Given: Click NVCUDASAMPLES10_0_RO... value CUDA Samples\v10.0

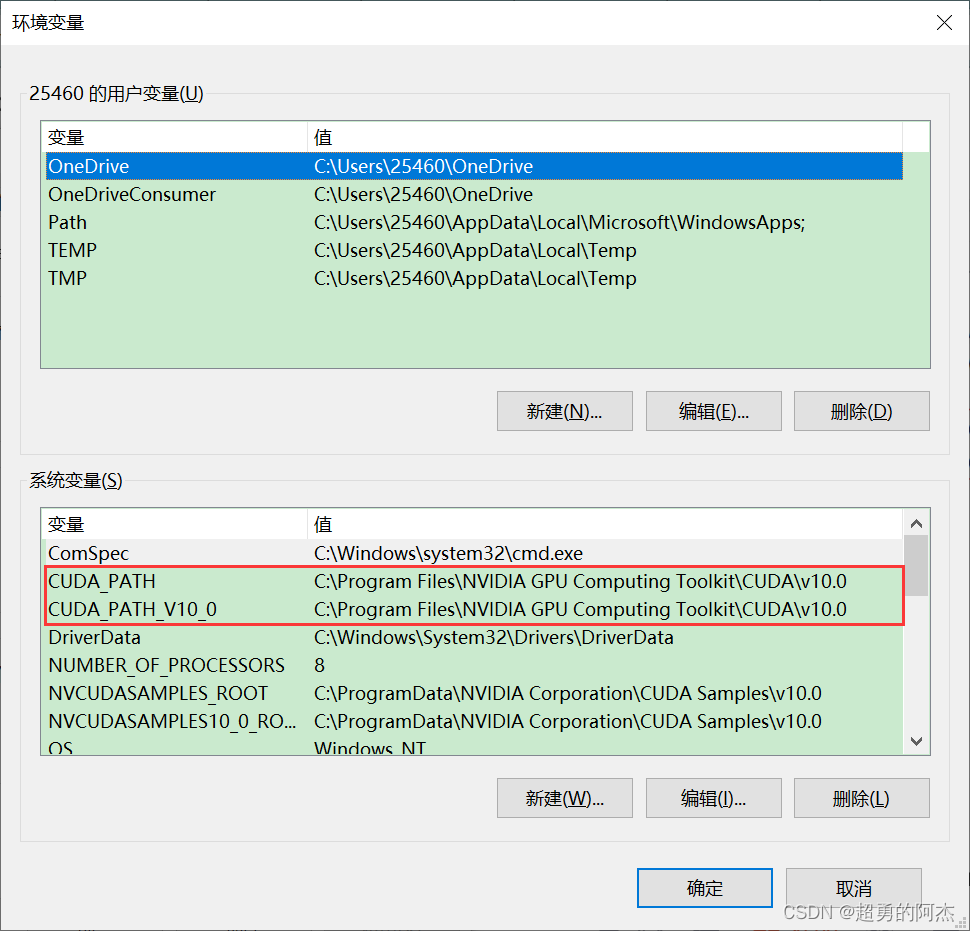Looking at the screenshot, I should point(568,721).
